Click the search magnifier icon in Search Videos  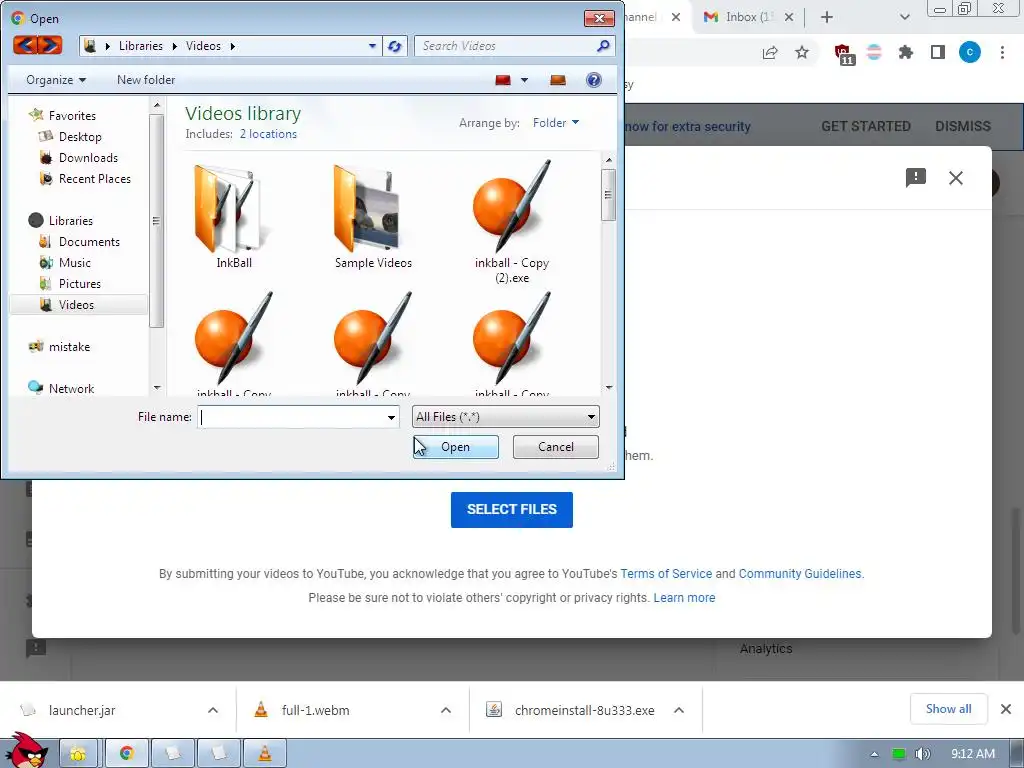pos(603,46)
